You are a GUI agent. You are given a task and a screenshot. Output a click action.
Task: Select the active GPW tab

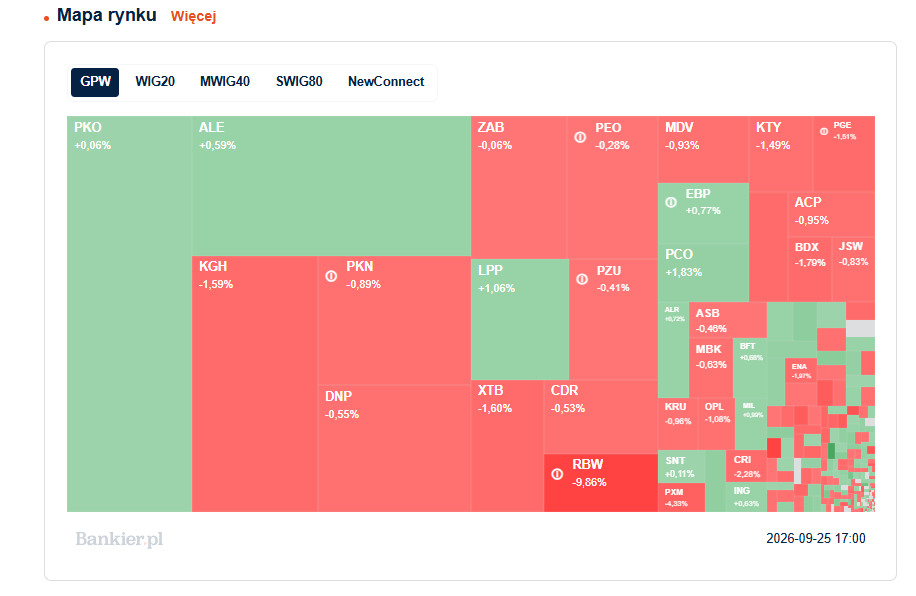pyautogui.click(x=95, y=82)
